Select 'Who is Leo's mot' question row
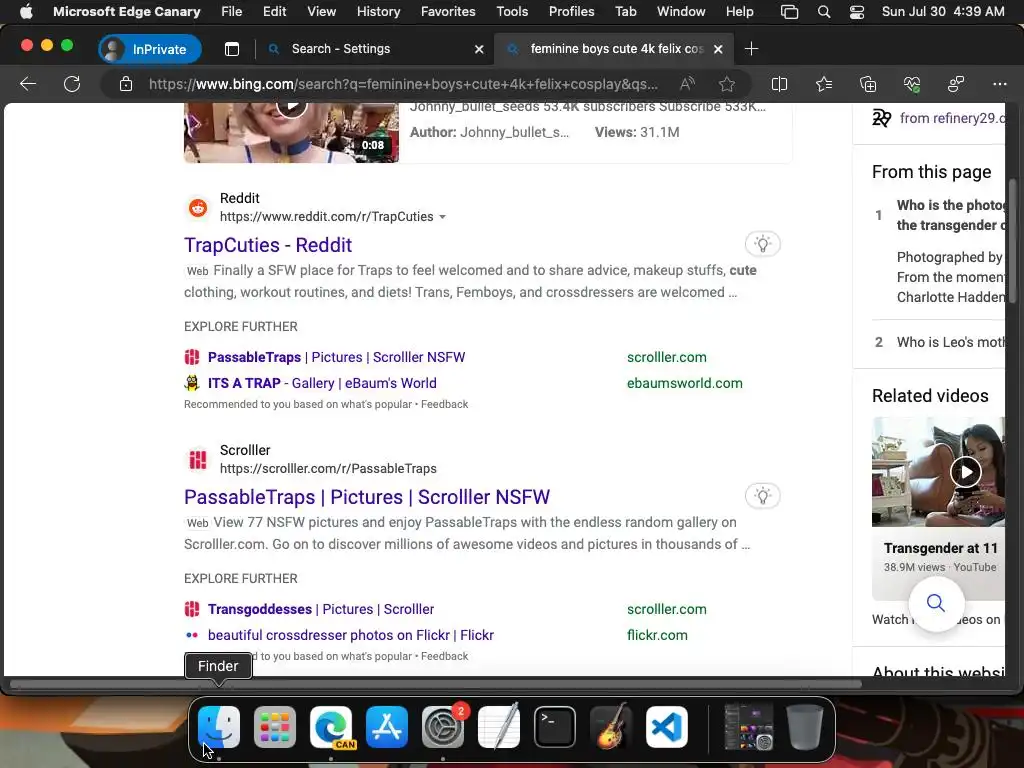 (x=939, y=342)
